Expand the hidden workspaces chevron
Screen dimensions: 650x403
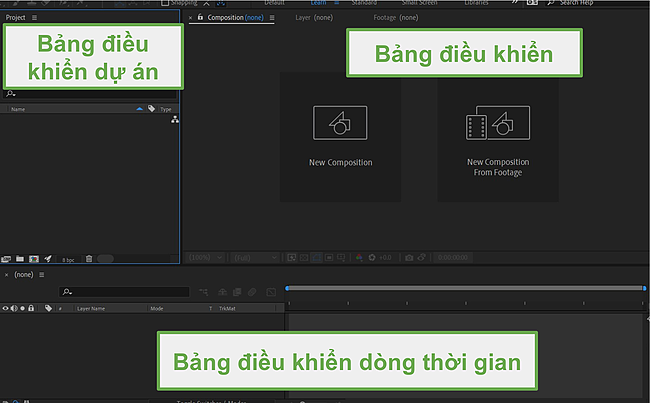514,2
